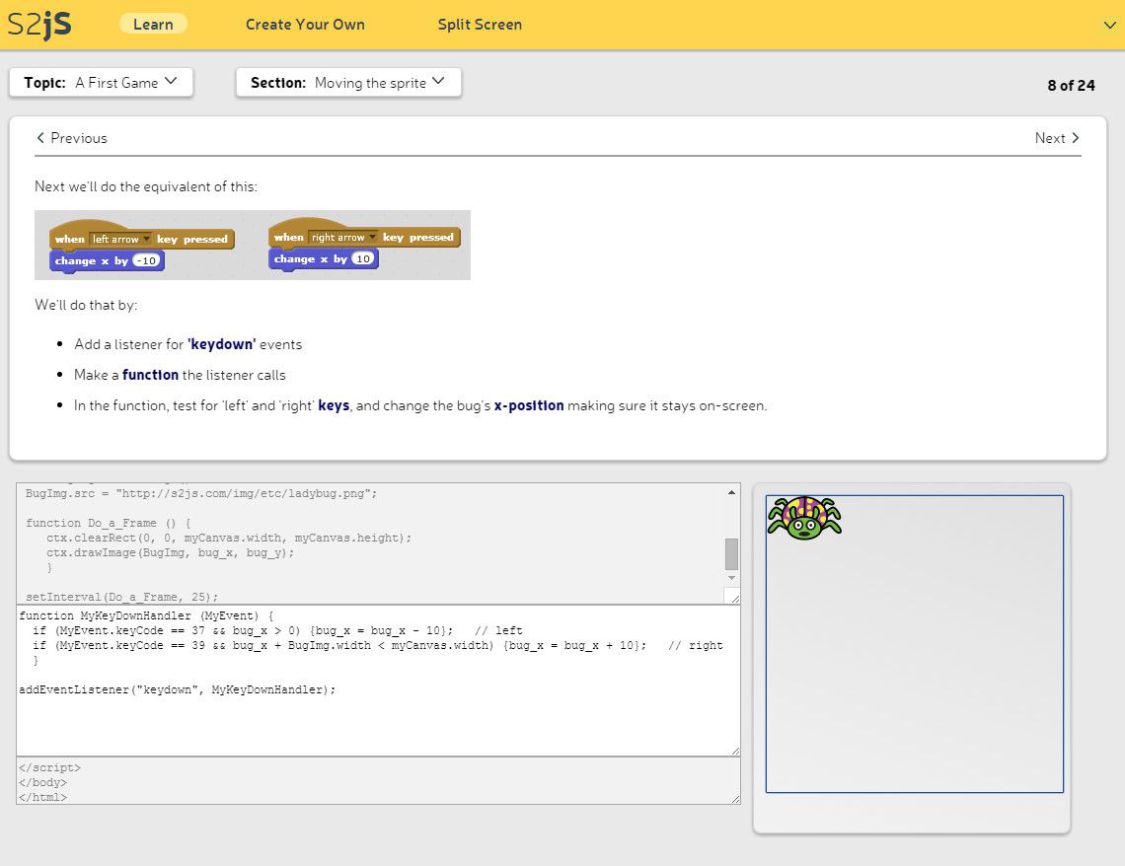Click the highlighted 'x-position' term
Screen dimensions: 1125x866
[x=528, y=406]
